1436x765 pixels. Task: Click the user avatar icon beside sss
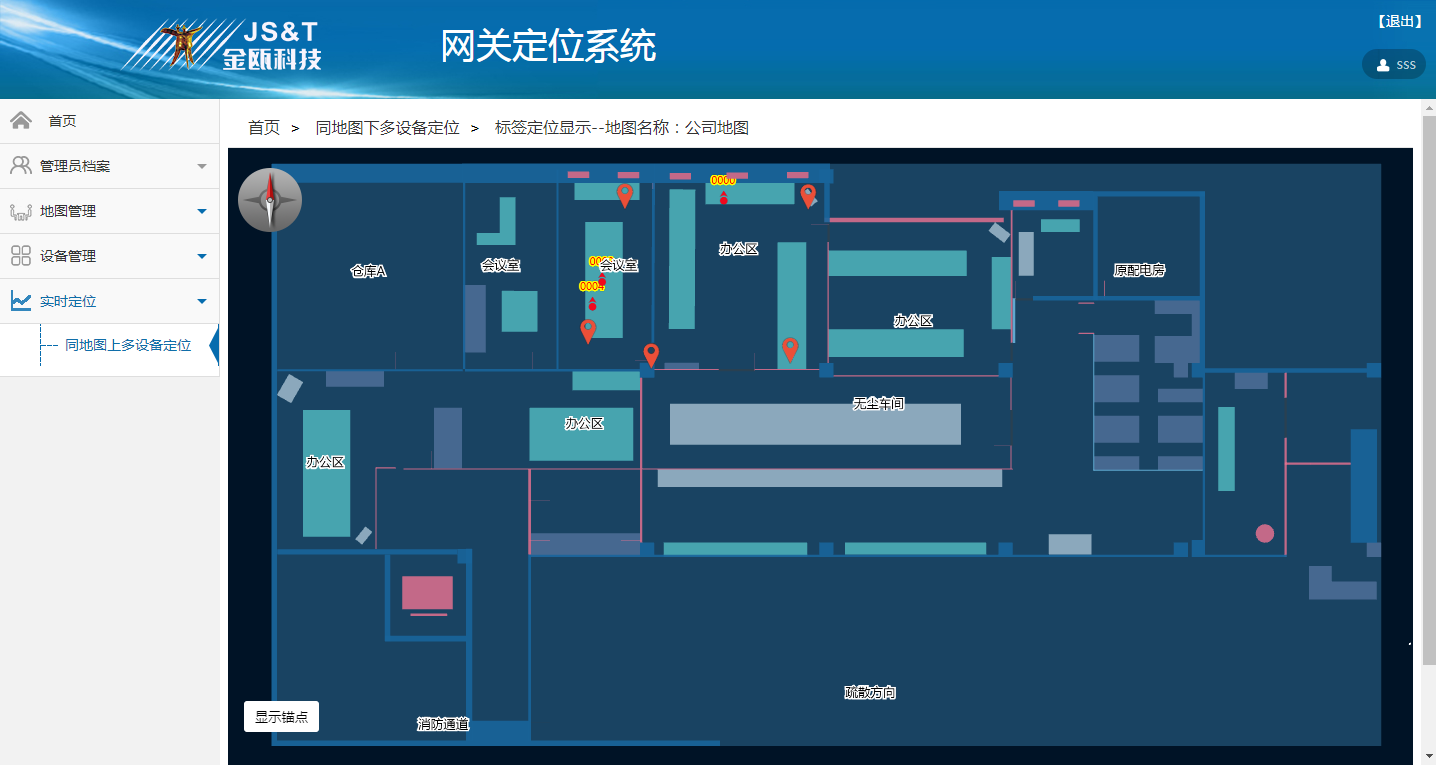pyautogui.click(x=1383, y=65)
